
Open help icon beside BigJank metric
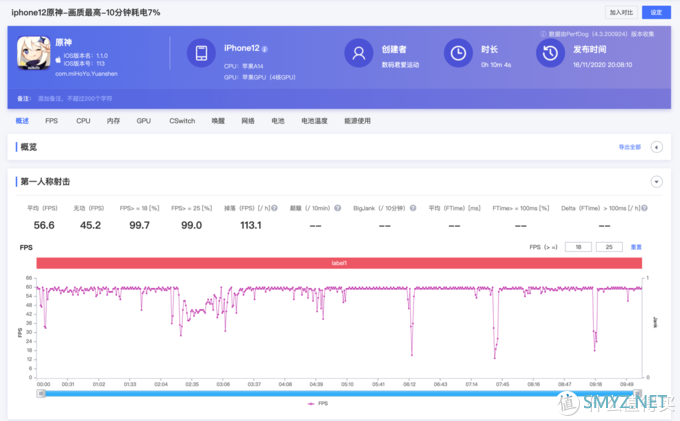[x=413, y=208]
